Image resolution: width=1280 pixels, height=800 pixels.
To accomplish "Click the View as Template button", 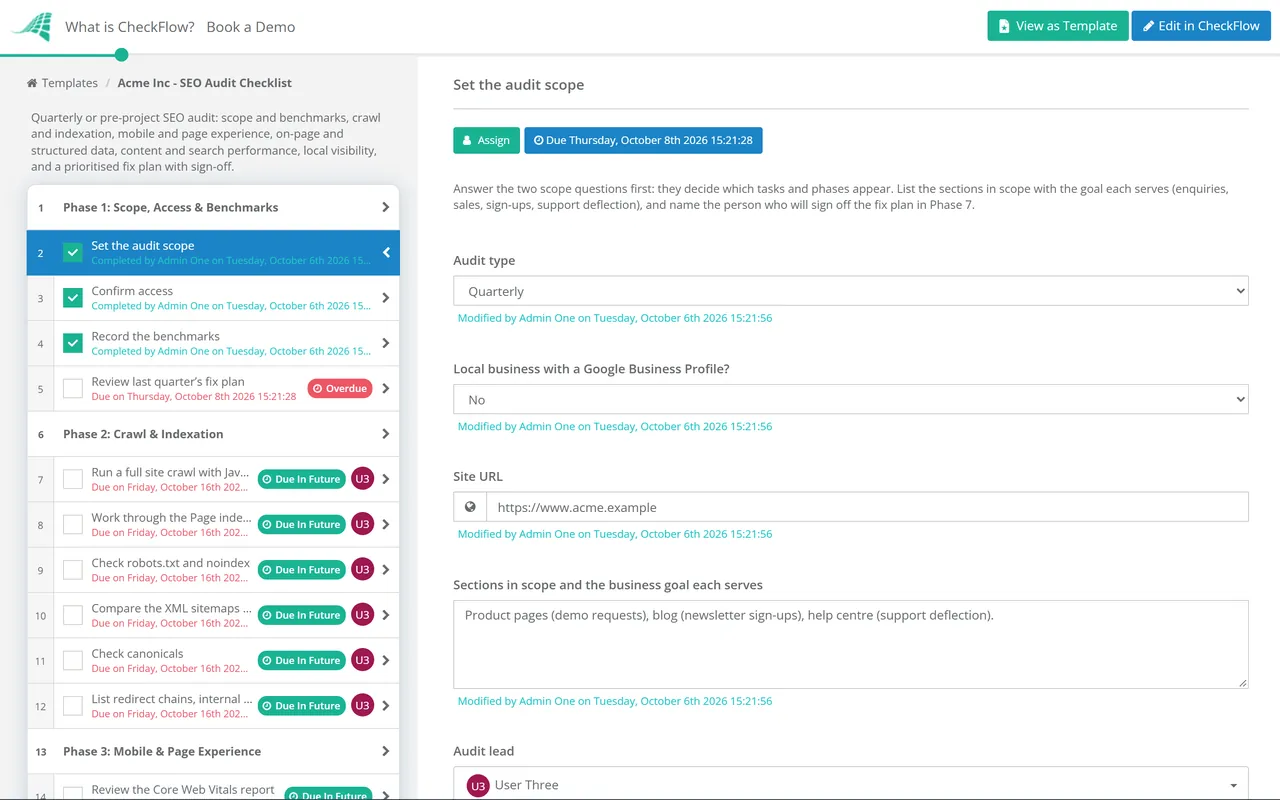I will [1058, 26].
